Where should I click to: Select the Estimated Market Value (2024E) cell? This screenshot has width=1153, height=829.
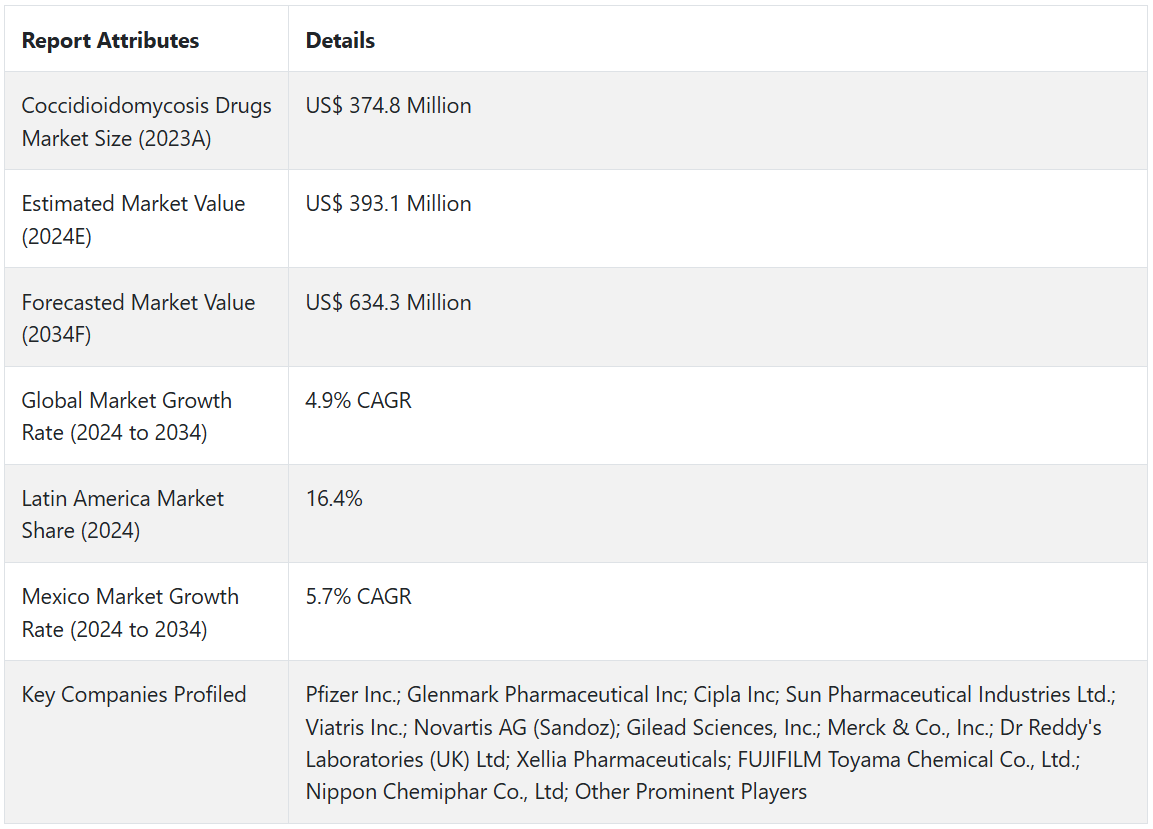[x=133, y=220]
